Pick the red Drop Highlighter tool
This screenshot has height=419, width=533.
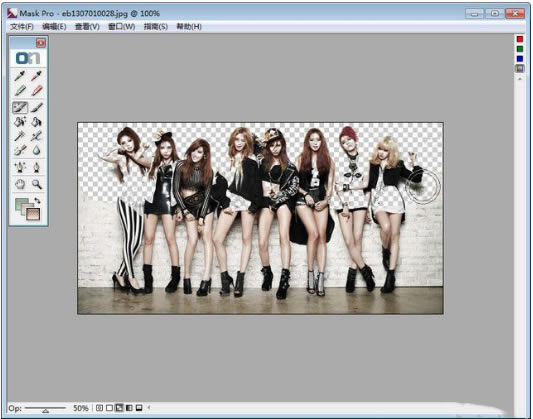(37, 91)
